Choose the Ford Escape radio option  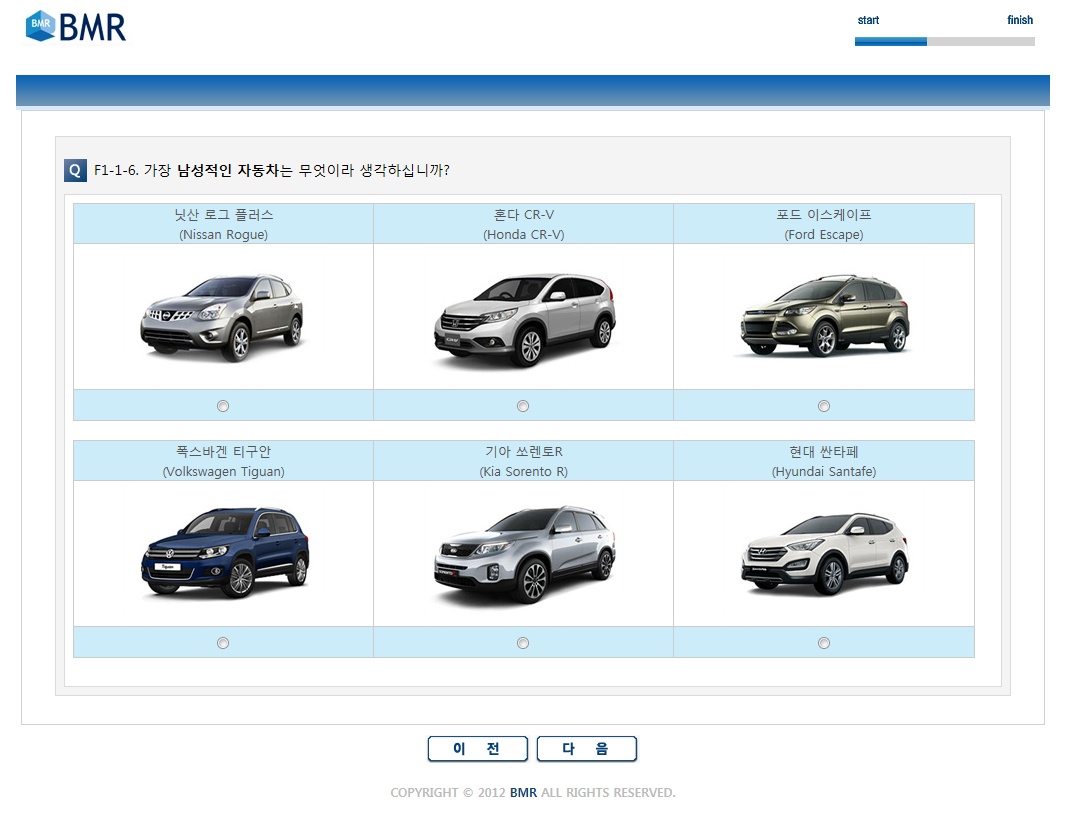click(824, 406)
